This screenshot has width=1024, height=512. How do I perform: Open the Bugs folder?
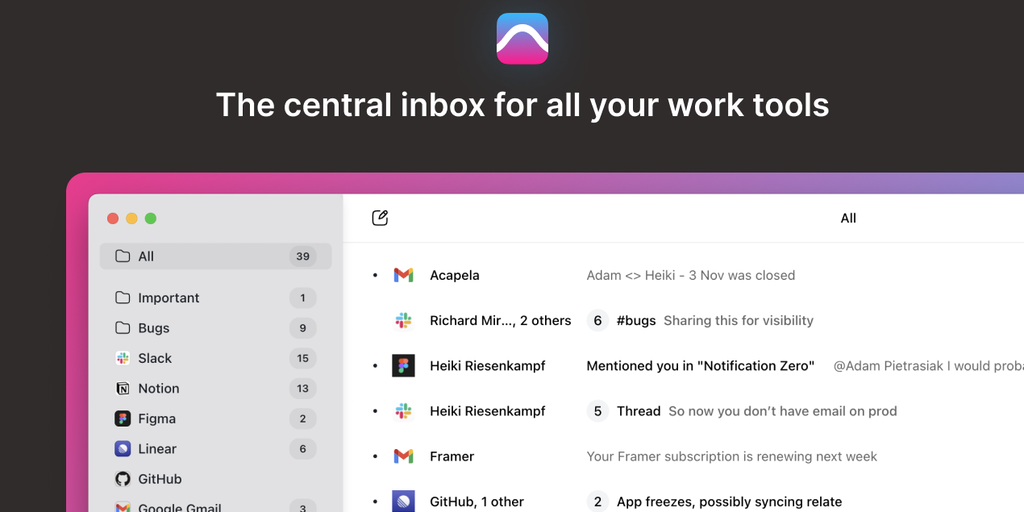[153, 328]
